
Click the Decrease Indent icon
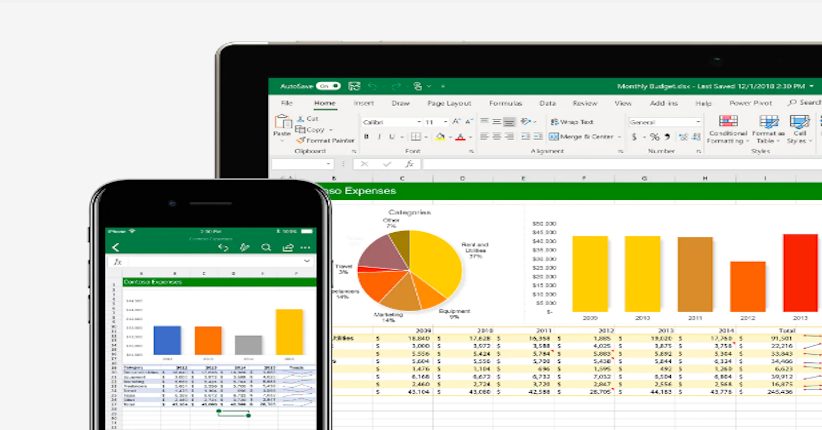point(526,137)
